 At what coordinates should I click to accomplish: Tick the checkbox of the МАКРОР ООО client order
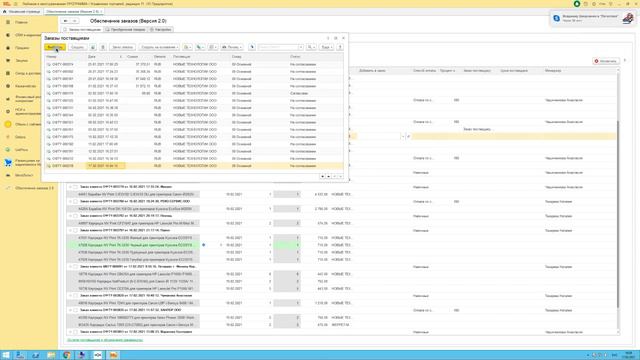tap(76, 310)
